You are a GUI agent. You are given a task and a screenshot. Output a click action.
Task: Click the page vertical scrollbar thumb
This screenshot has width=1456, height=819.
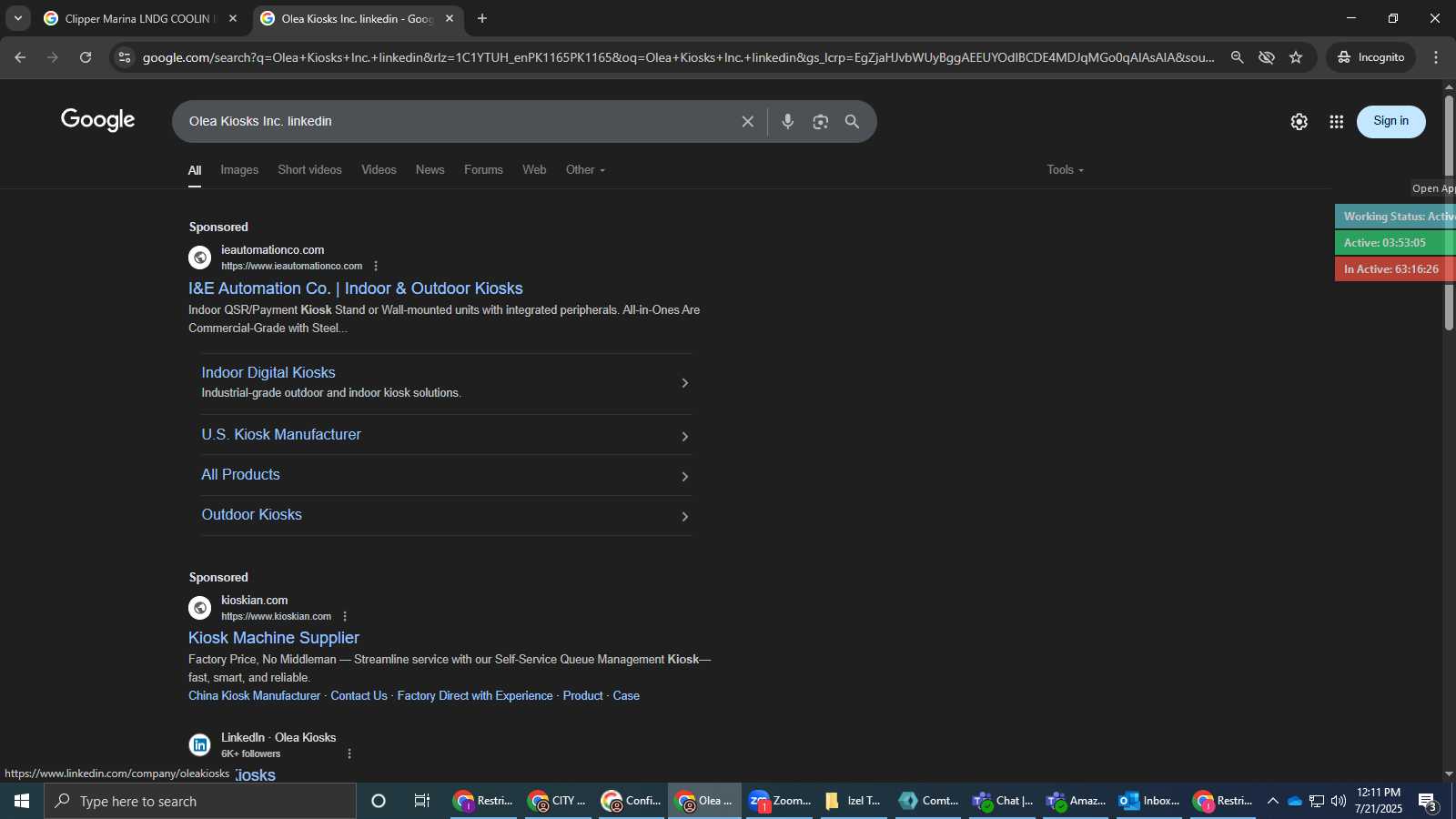tap(1449, 211)
